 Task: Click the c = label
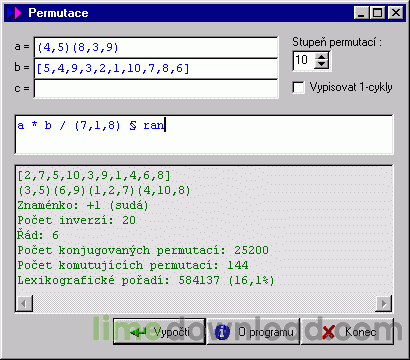click(x=22, y=89)
